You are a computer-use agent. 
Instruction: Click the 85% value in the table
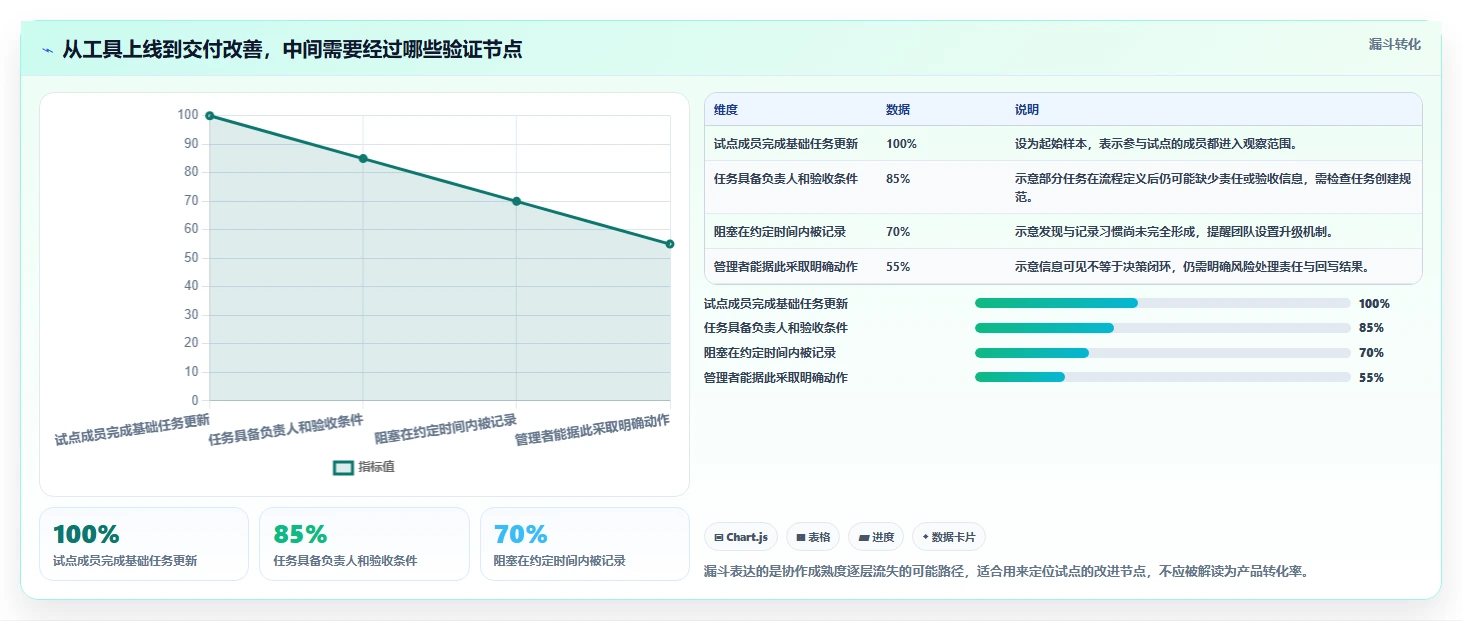pos(898,179)
